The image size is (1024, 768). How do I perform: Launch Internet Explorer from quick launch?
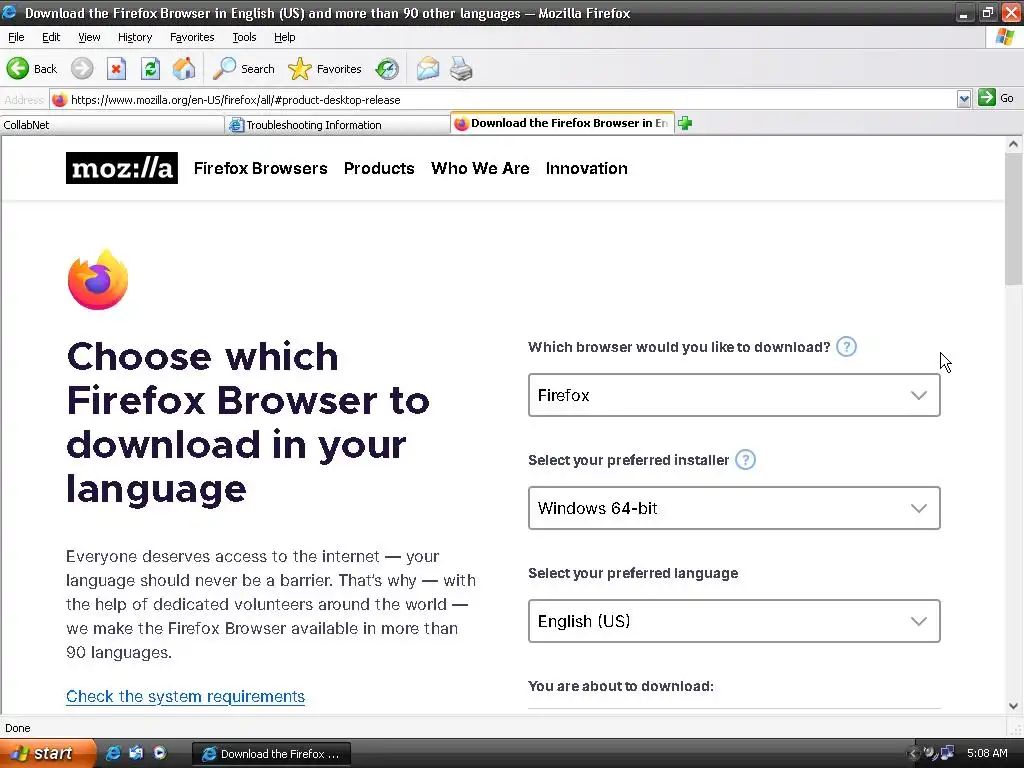click(x=113, y=753)
